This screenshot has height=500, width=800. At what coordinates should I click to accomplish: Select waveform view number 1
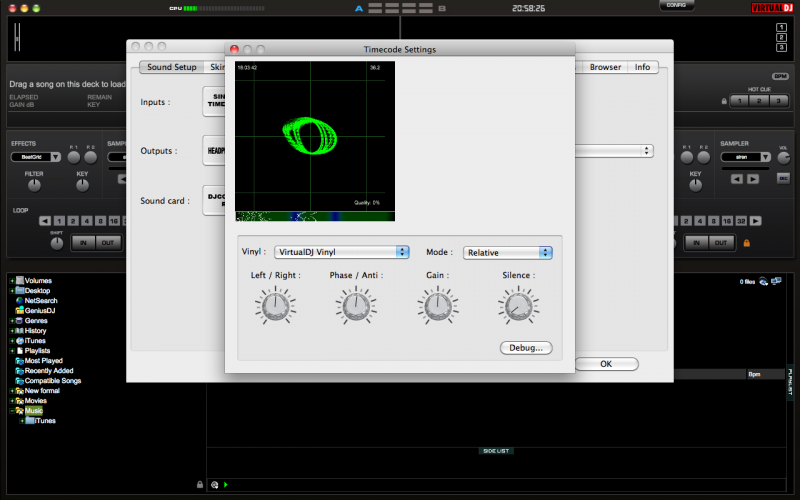pos(781,28)
